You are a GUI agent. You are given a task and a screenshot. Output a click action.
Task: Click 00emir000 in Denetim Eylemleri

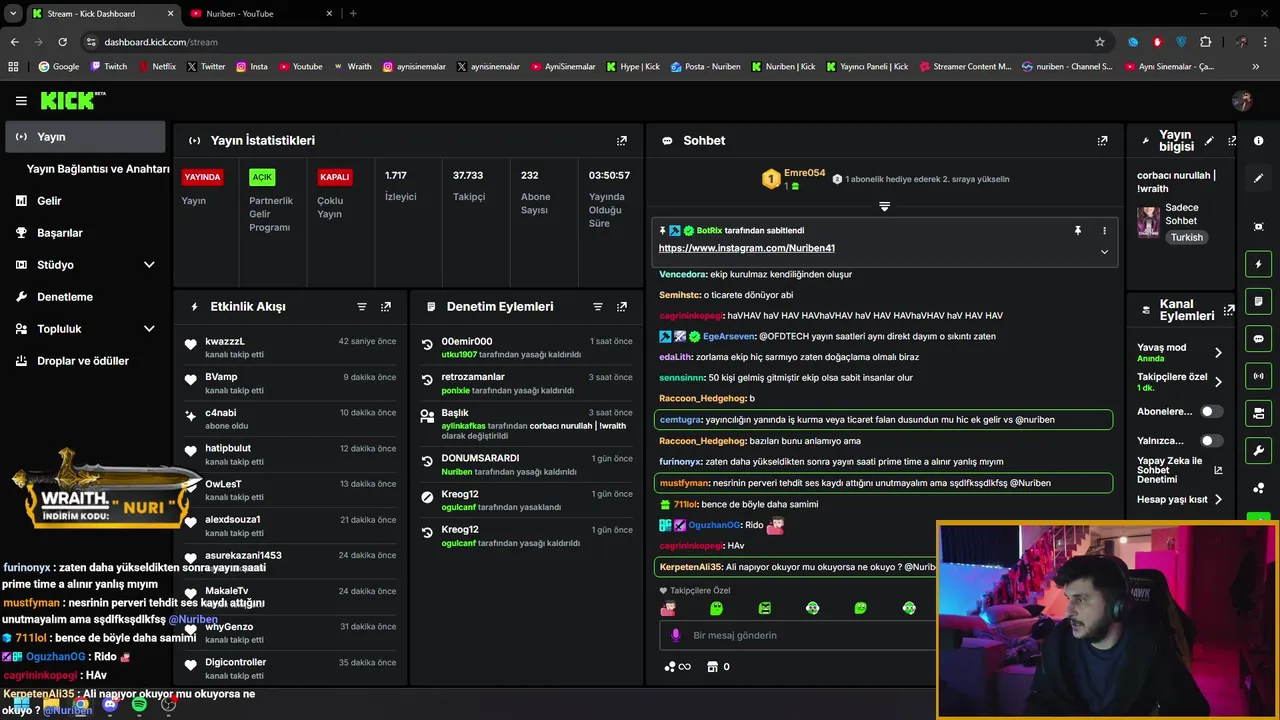pyautogui.click(x=467, y=342)
